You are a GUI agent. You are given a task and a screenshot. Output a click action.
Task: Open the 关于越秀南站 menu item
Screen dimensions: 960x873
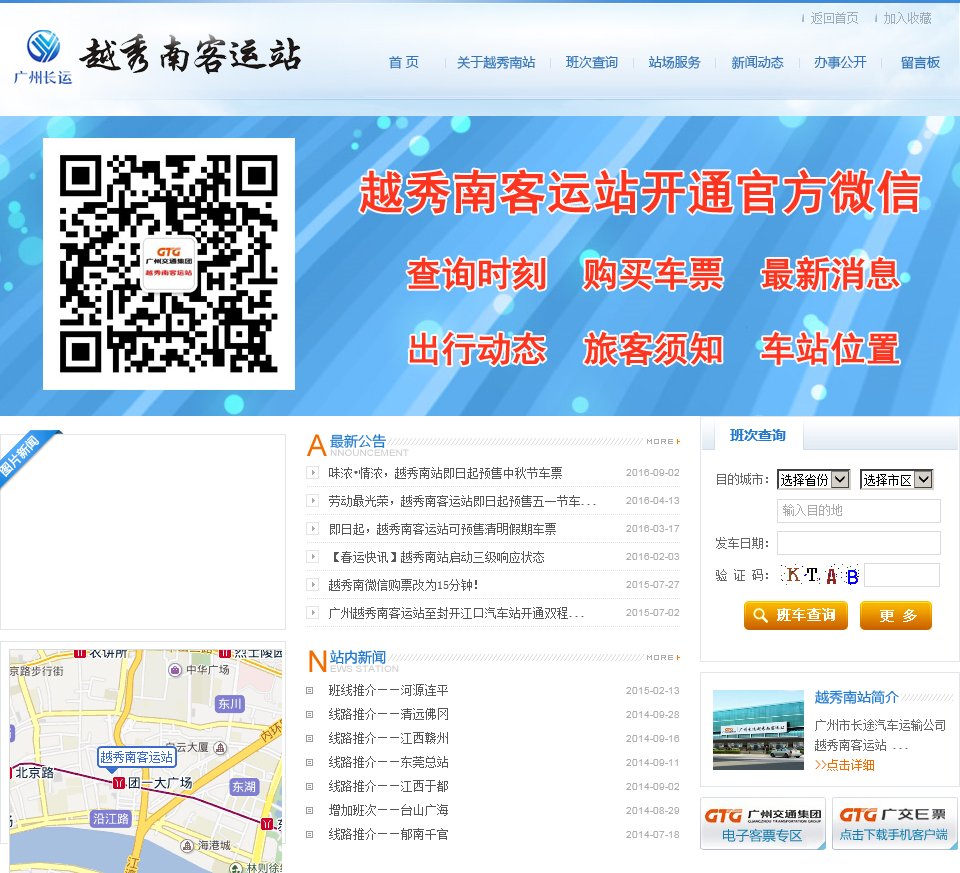[496, 62]
